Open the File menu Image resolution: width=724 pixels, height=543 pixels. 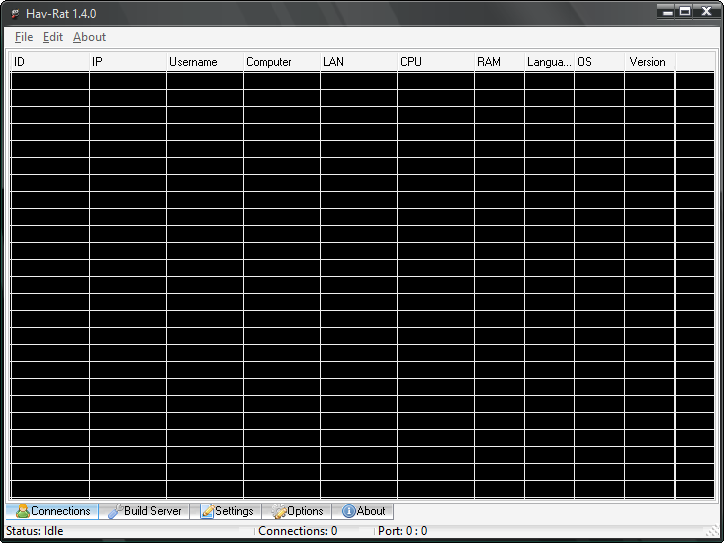pos(24,37)
